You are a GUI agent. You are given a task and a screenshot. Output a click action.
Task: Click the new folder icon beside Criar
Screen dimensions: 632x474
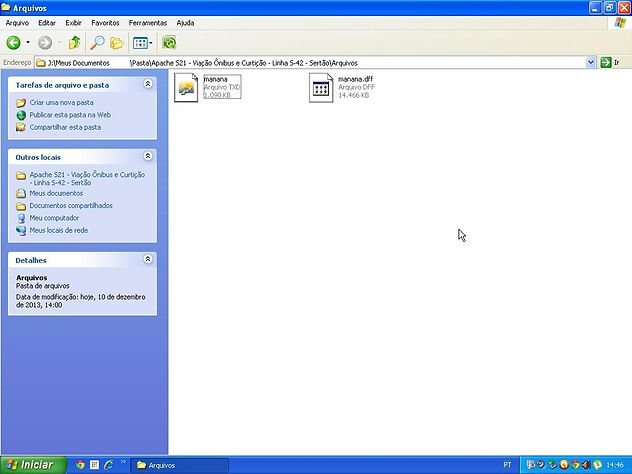(21, 103)
